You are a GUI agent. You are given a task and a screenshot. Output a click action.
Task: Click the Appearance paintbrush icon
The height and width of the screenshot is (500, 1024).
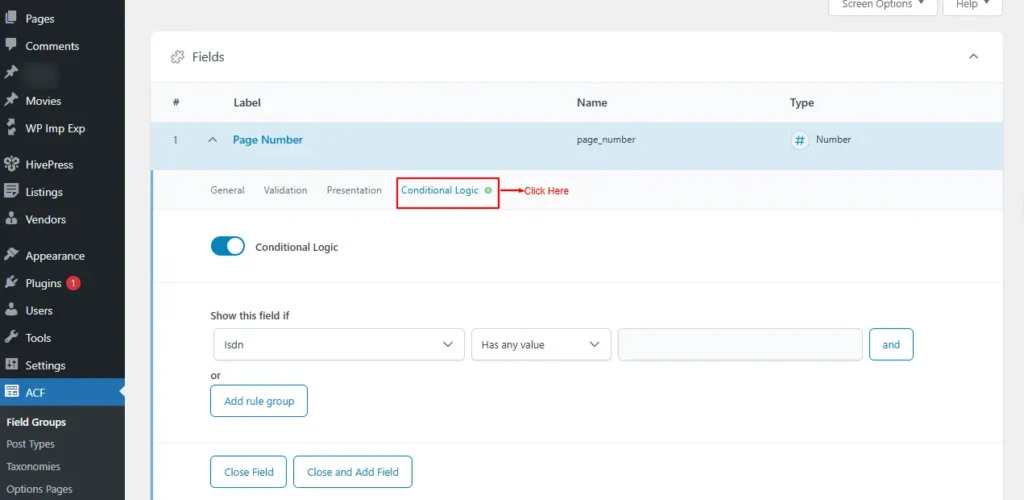pos(11,255)
